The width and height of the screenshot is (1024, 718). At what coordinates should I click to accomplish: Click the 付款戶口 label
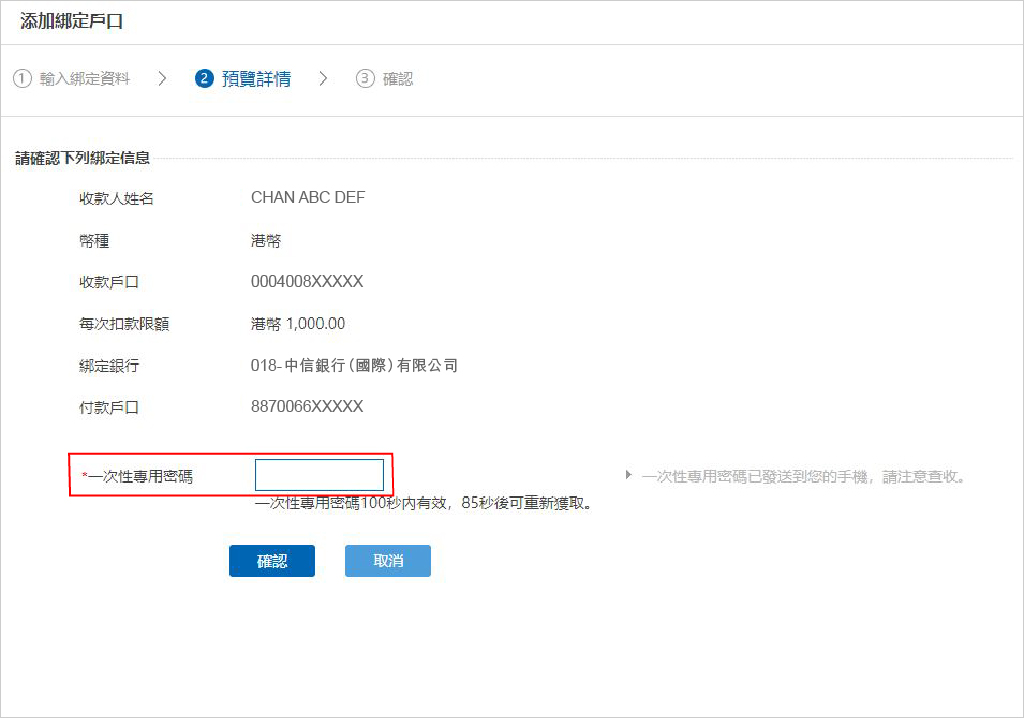pos(108,408)
